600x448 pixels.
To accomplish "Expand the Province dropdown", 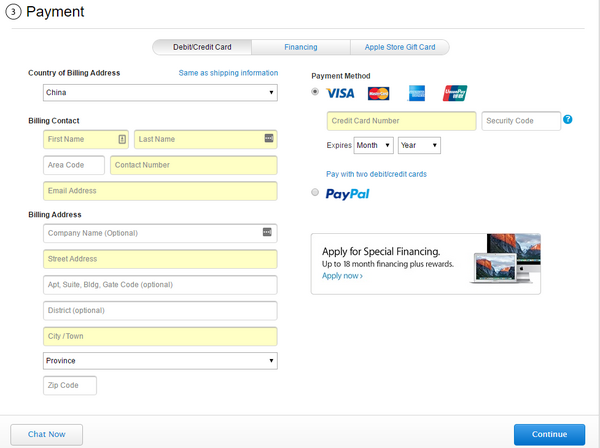I will [160, 361].
